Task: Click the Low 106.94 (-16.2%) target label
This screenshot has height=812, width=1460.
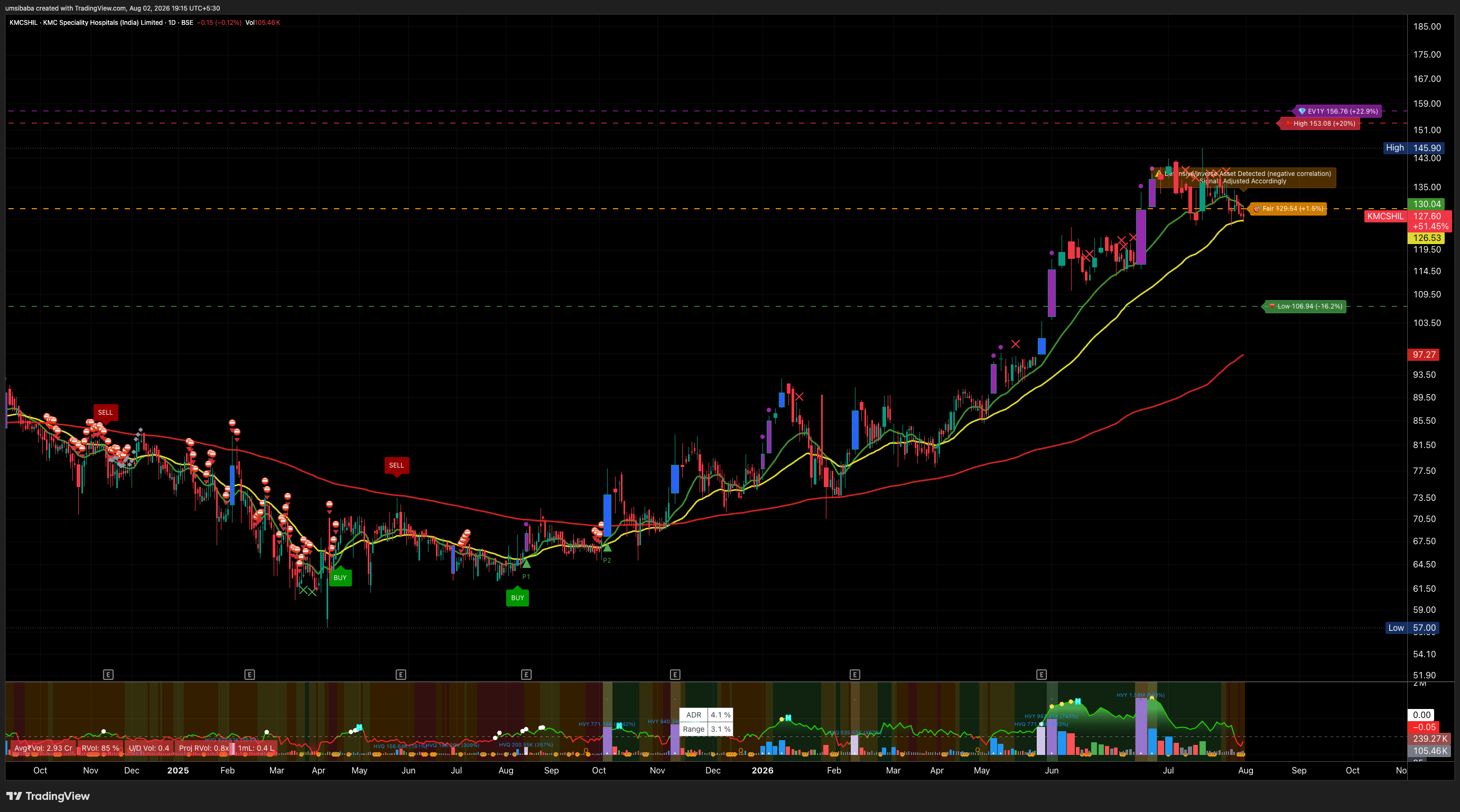Action: (x=1305, y=306)
